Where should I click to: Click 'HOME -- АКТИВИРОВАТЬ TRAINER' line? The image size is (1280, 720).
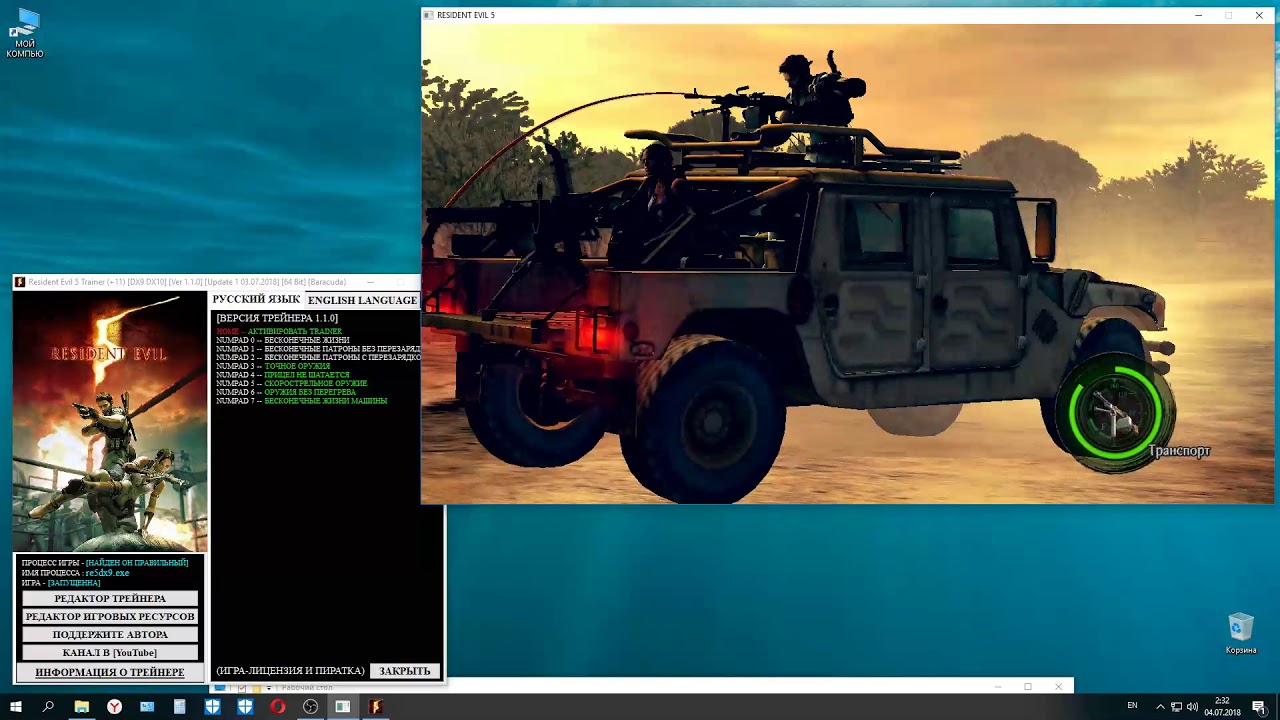(279, 331)
